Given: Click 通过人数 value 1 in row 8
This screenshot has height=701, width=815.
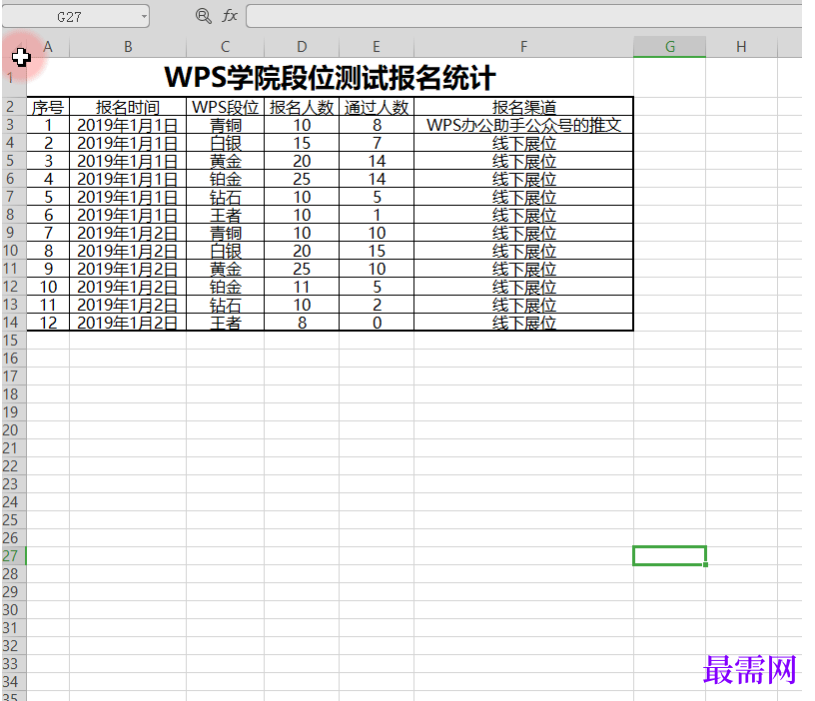Looking at the screenshot, I should 376,215.
